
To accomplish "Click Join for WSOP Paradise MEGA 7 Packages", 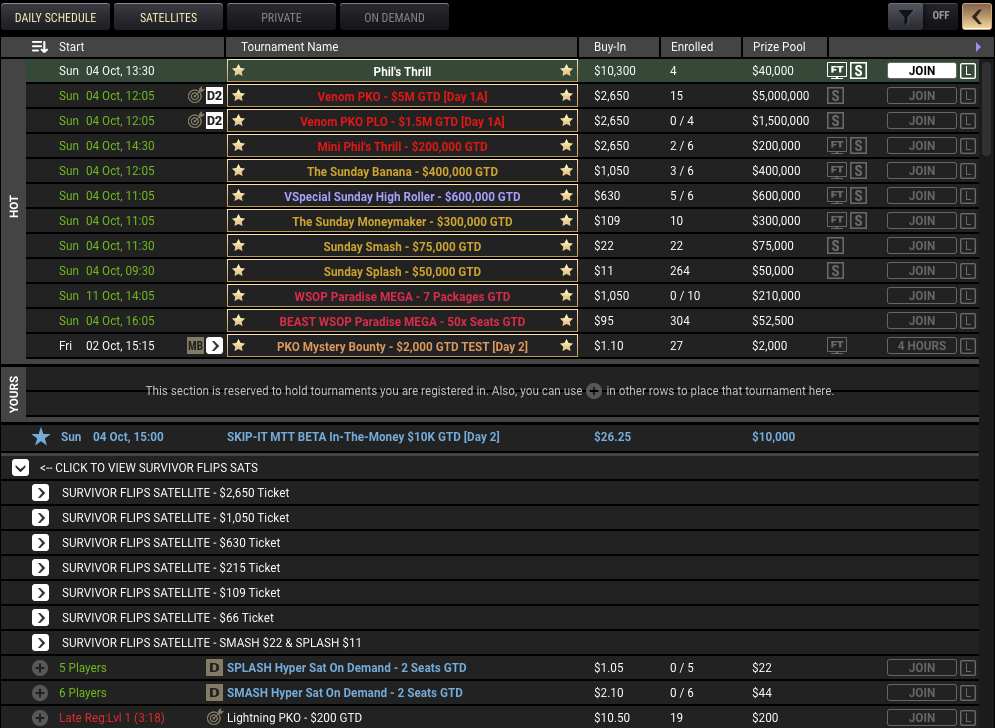I will click(921, 296).
